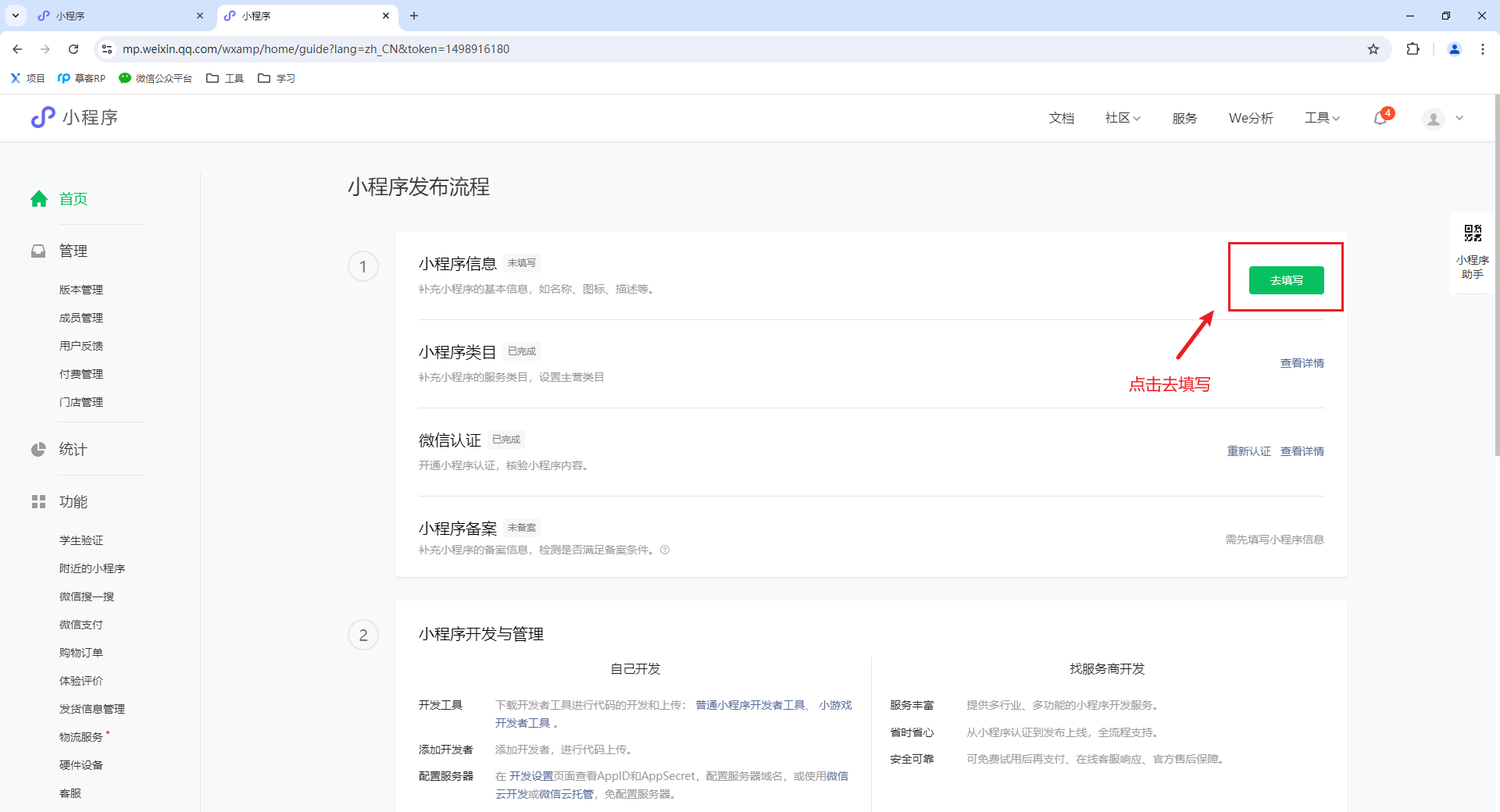Click the page vertical scrollbar

pos(1497,275)
